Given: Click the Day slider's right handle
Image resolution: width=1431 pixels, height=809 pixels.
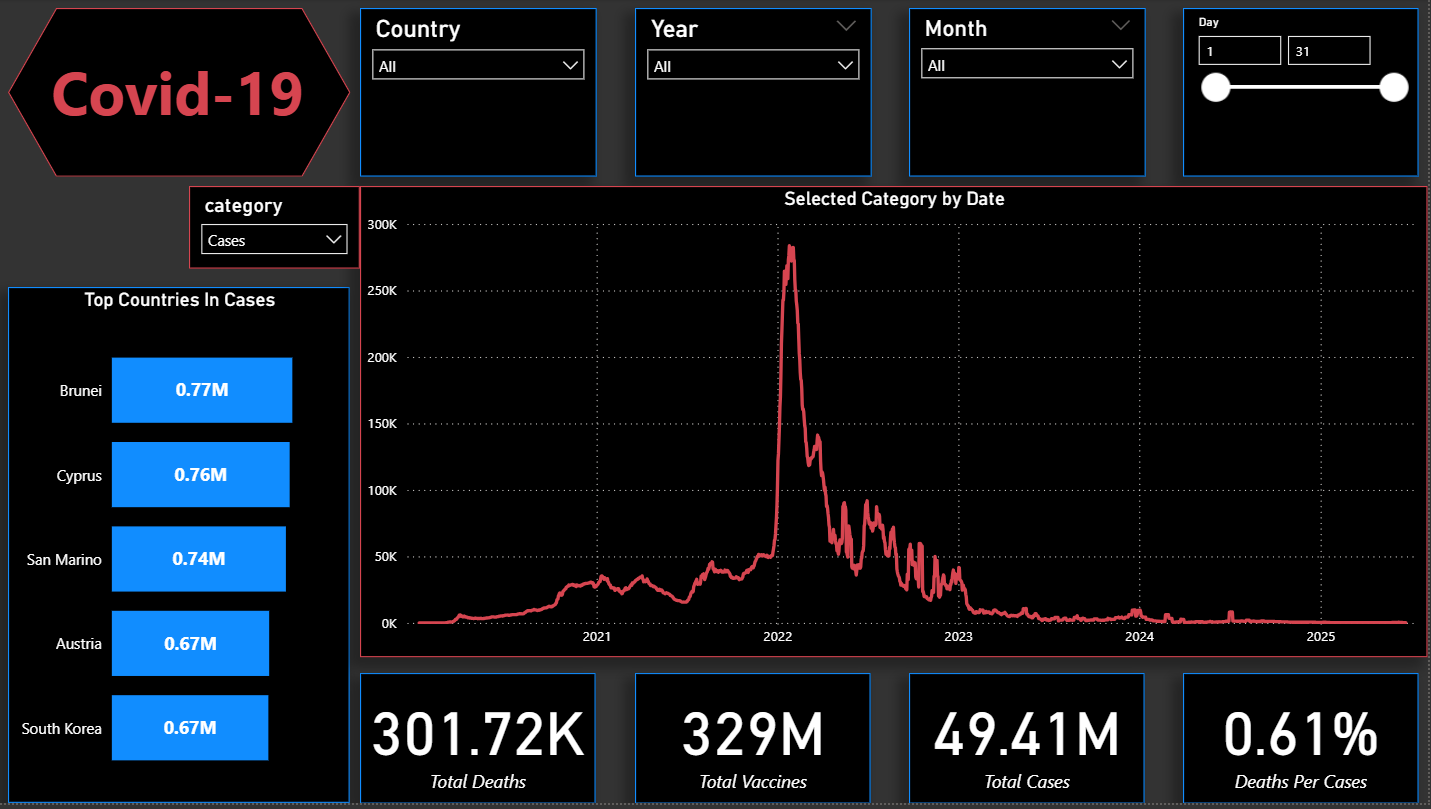Looking at the screenshot, I should [x=1393, y=88].
